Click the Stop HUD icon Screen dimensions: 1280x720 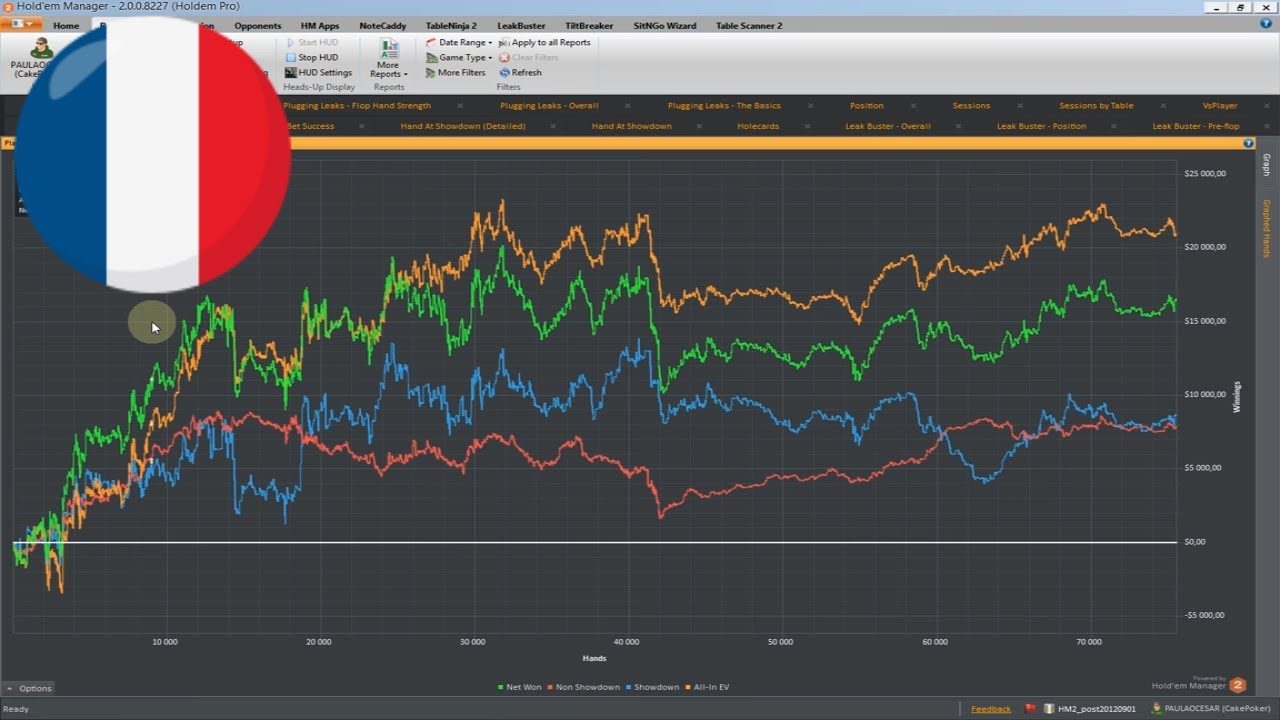[290, 58]
